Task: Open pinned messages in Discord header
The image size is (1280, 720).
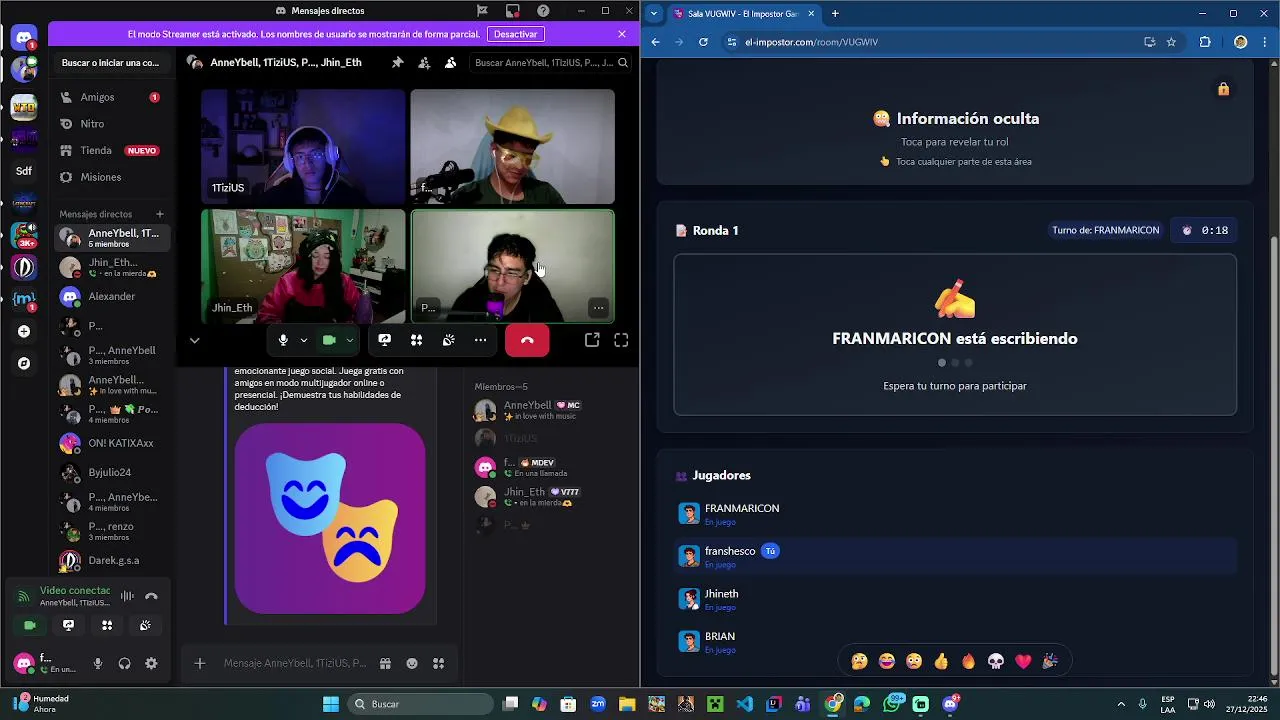Action: tap(397, 62)
